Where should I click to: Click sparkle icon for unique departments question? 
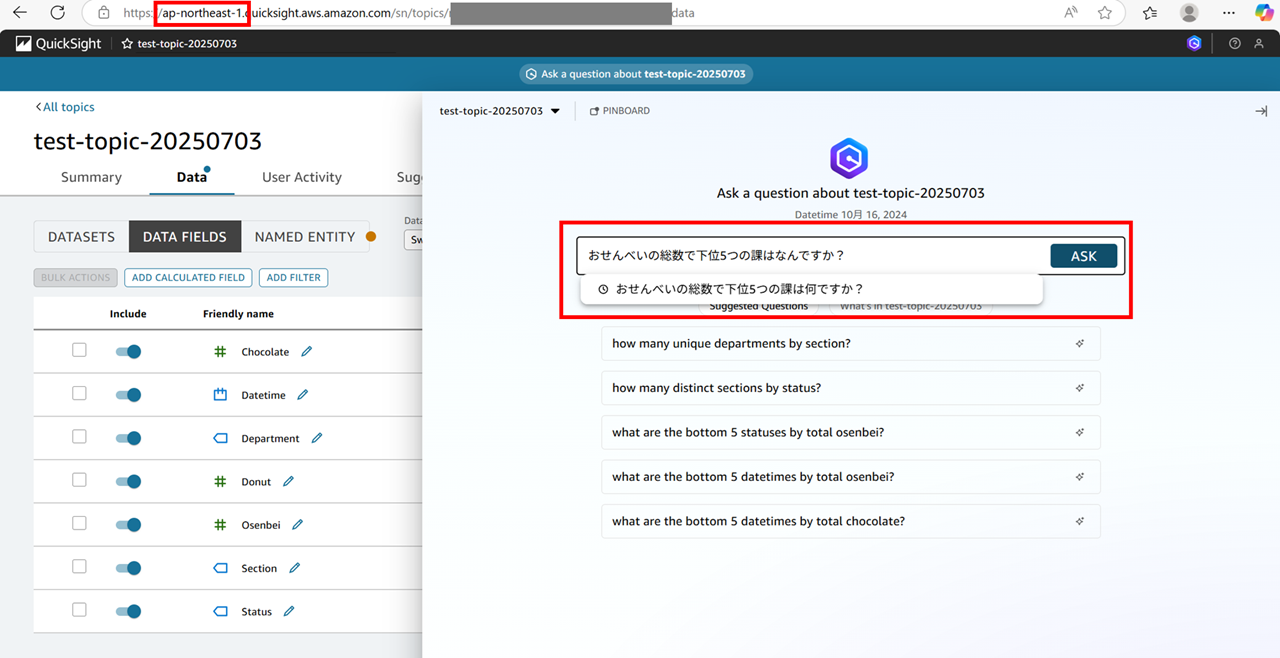1080,343
